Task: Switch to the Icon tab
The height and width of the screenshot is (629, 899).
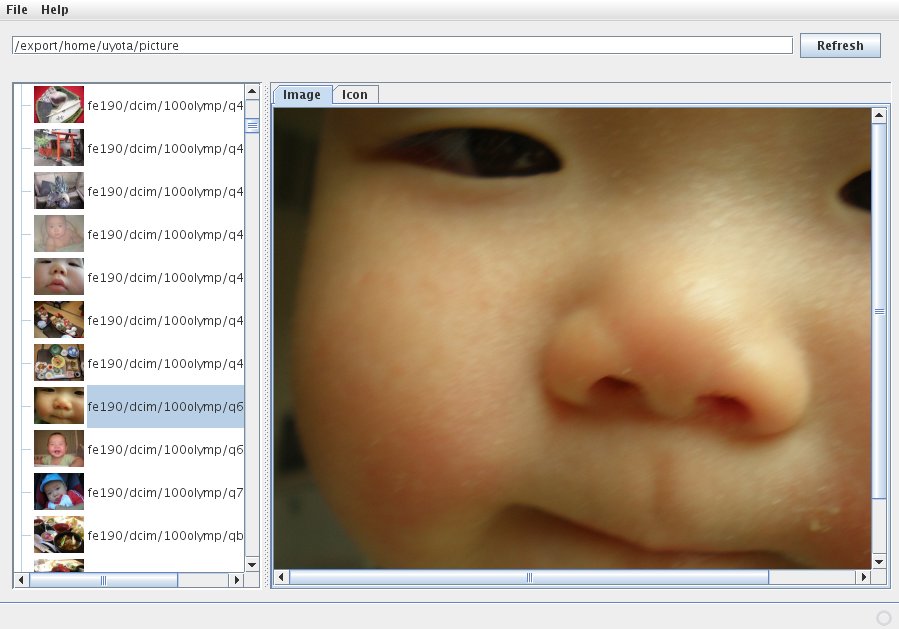Action: pos(355,94)
